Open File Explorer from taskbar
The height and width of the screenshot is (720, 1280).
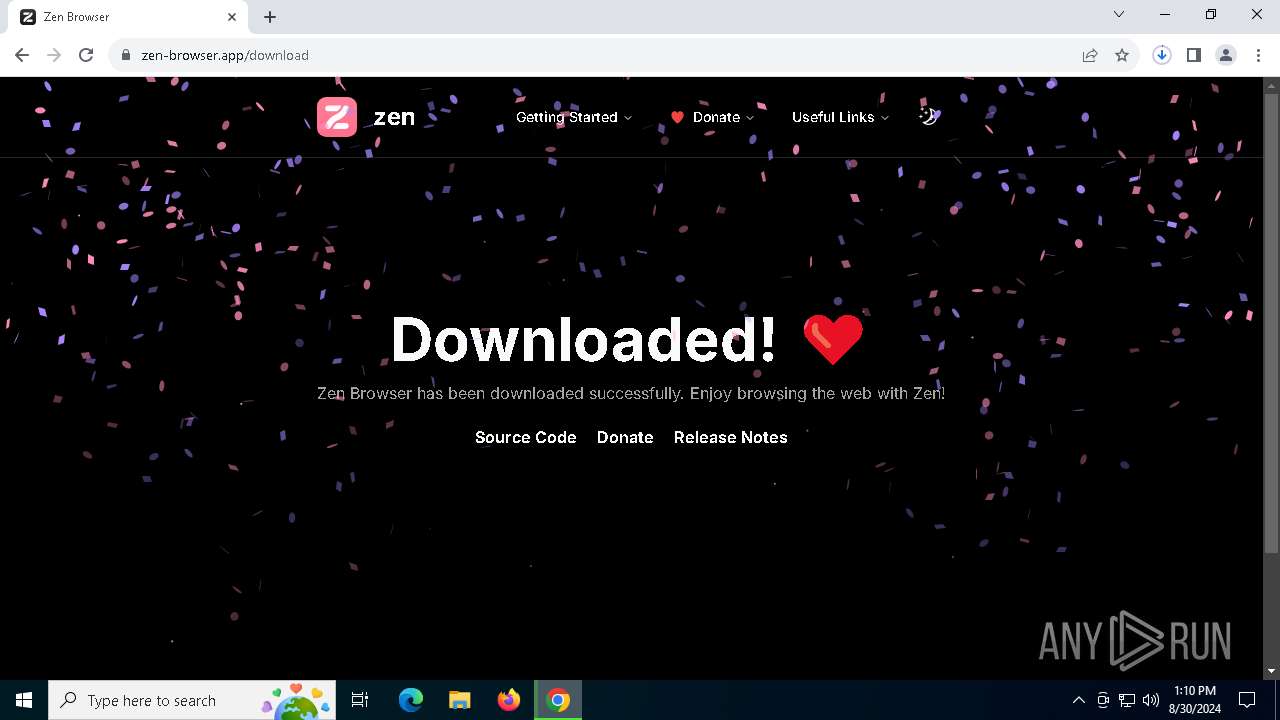pos(460,700)
